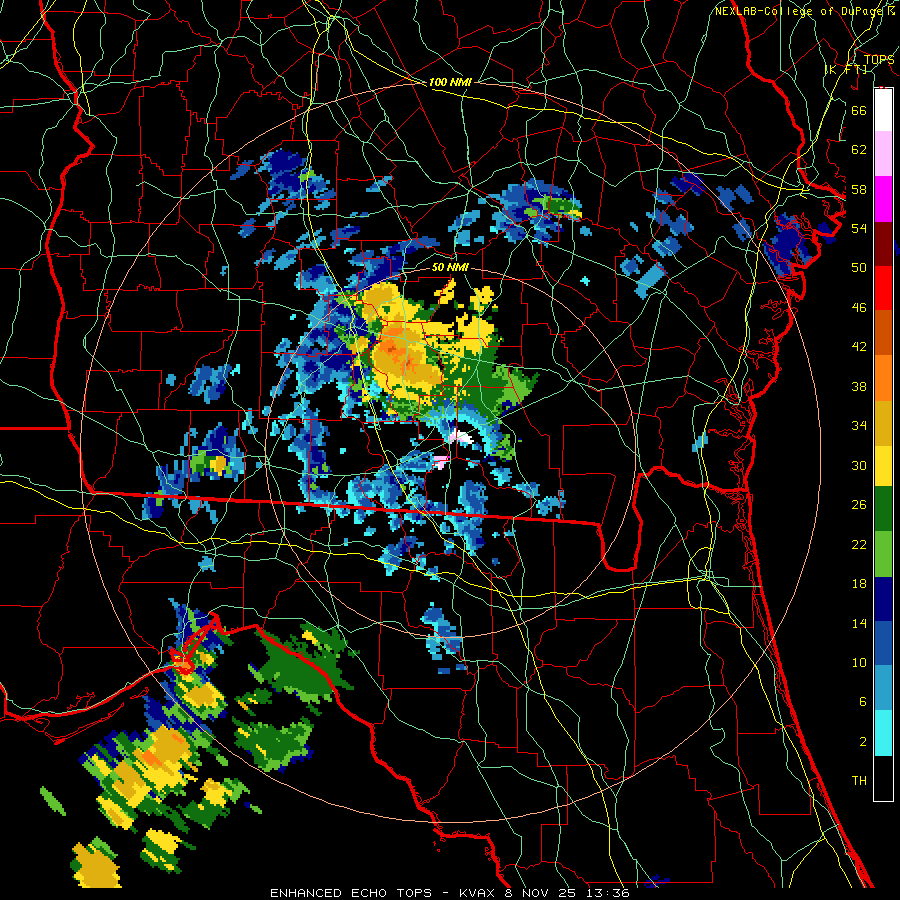The width and height of the screenshot is (900, 900).
Task: Choose the 14 label on the scale
Action: (x=859, y=623)
